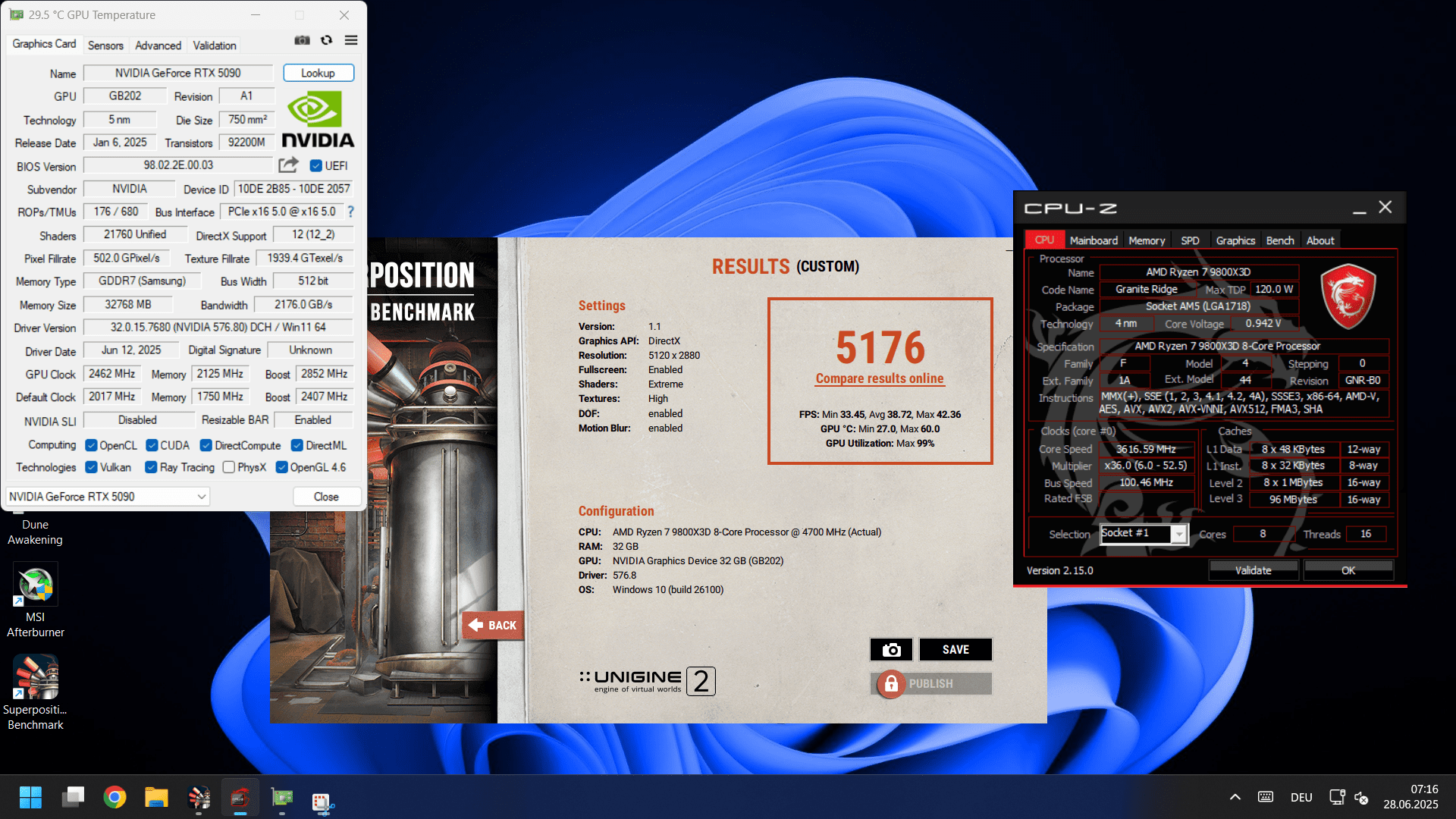Toggle the UEFI checkbox
This screenshot has width=1456, height=819.
pos(316,166)
